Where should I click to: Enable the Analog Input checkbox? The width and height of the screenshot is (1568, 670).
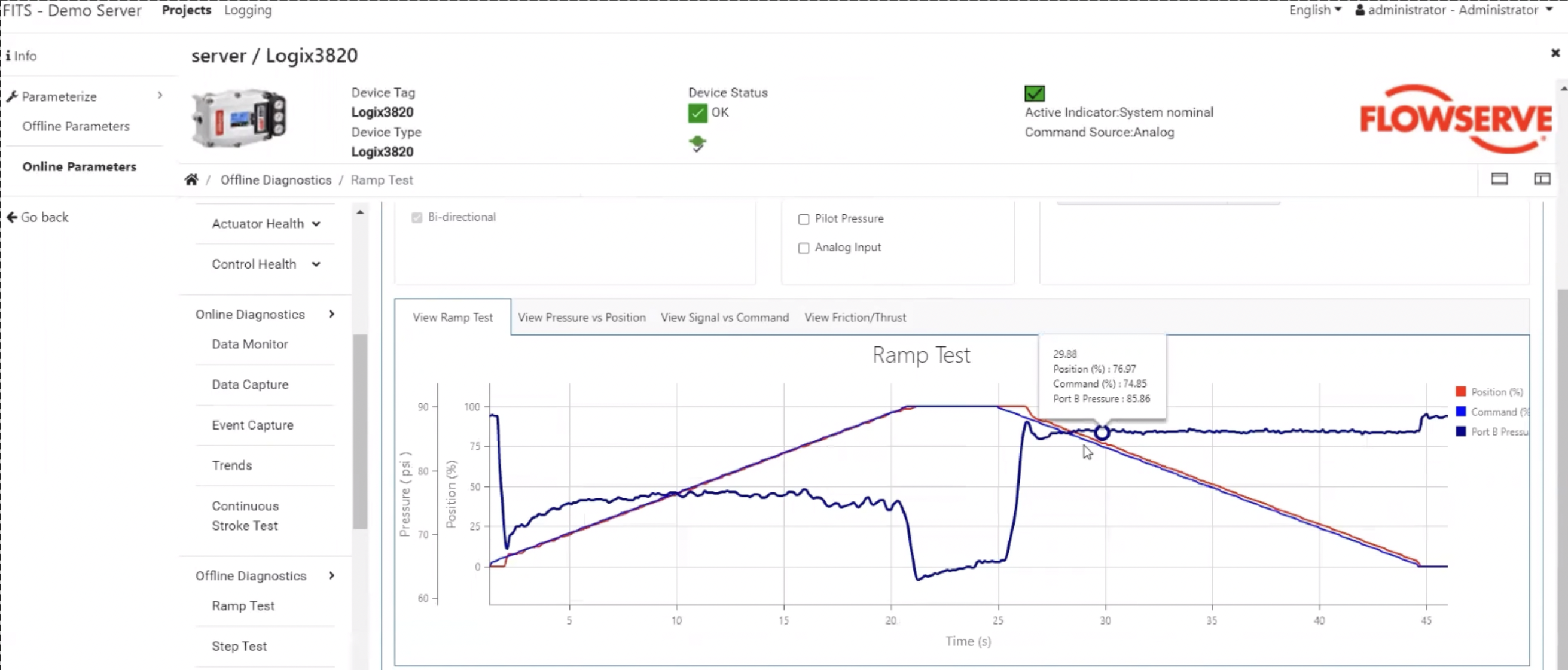tap(803, 248)
